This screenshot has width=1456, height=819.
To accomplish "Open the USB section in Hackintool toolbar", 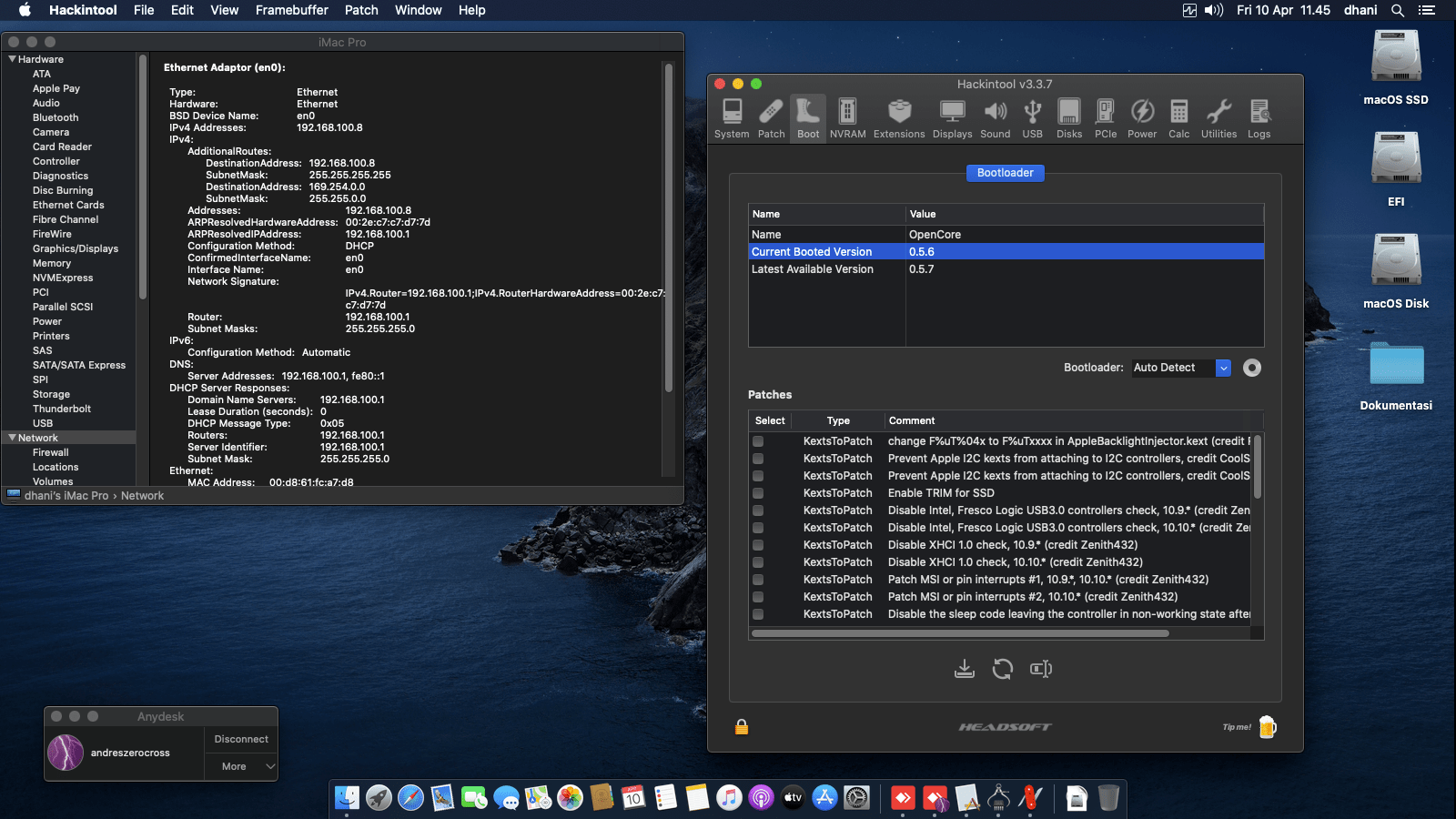I will tap(1032, 118).
